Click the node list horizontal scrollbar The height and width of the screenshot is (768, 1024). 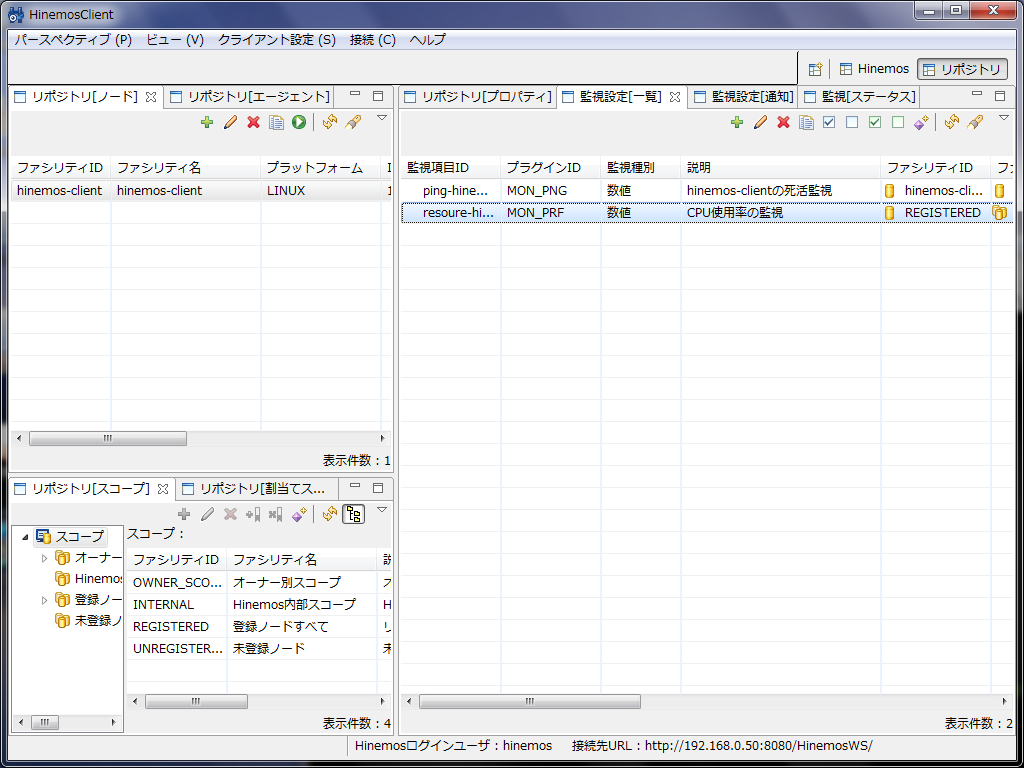click(x=108, y=439)
